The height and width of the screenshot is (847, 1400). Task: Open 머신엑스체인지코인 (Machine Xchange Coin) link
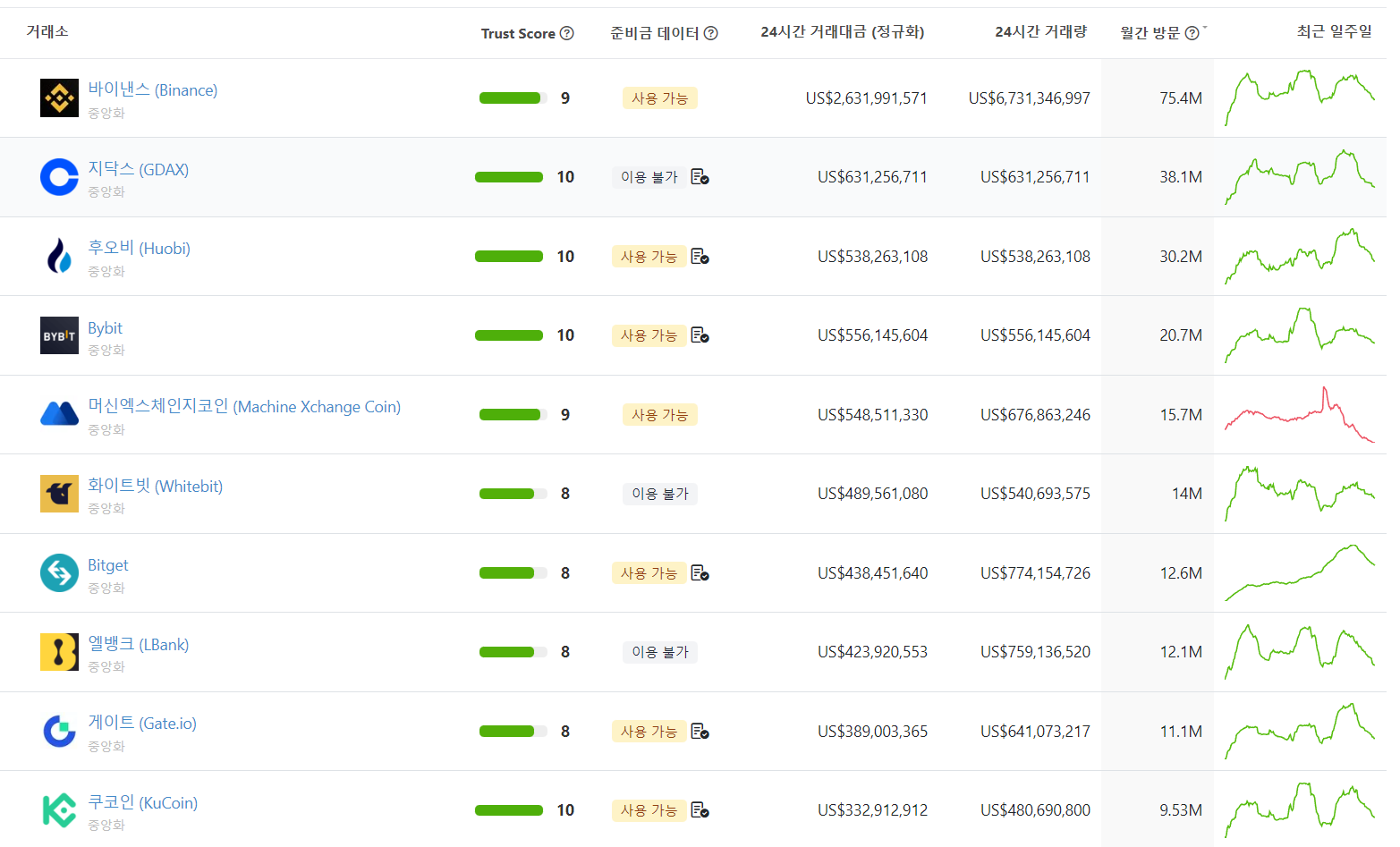pos(244,406)
